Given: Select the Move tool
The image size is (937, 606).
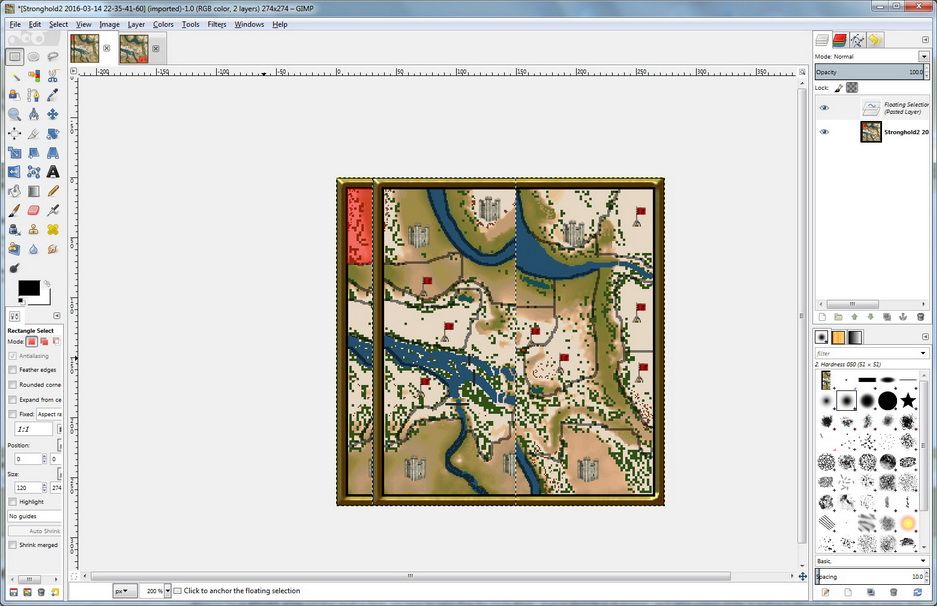Looking at the screenshot, I should point(53,114).
